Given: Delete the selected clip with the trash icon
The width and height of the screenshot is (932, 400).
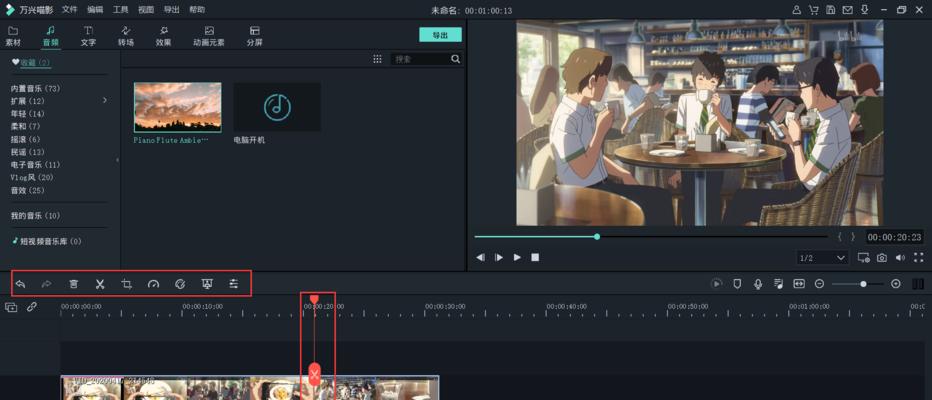Looking at the screenshot, I should 73,284.
